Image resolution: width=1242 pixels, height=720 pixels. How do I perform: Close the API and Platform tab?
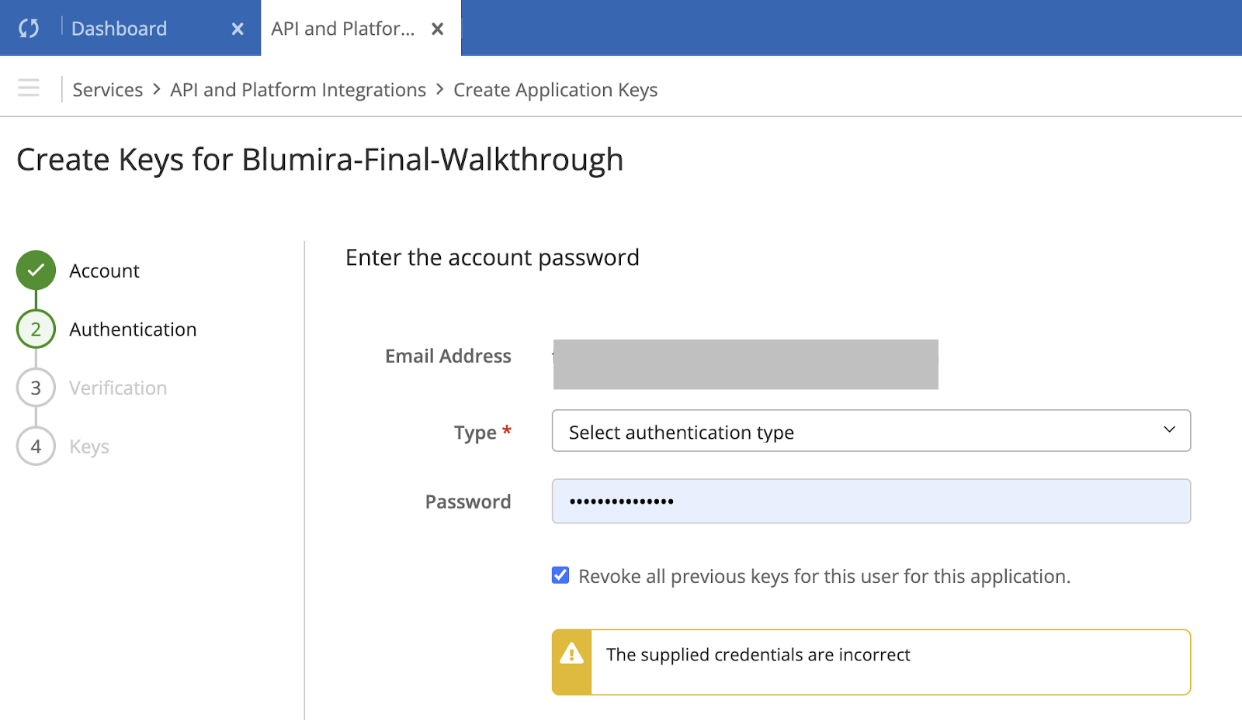click(437, 29)
